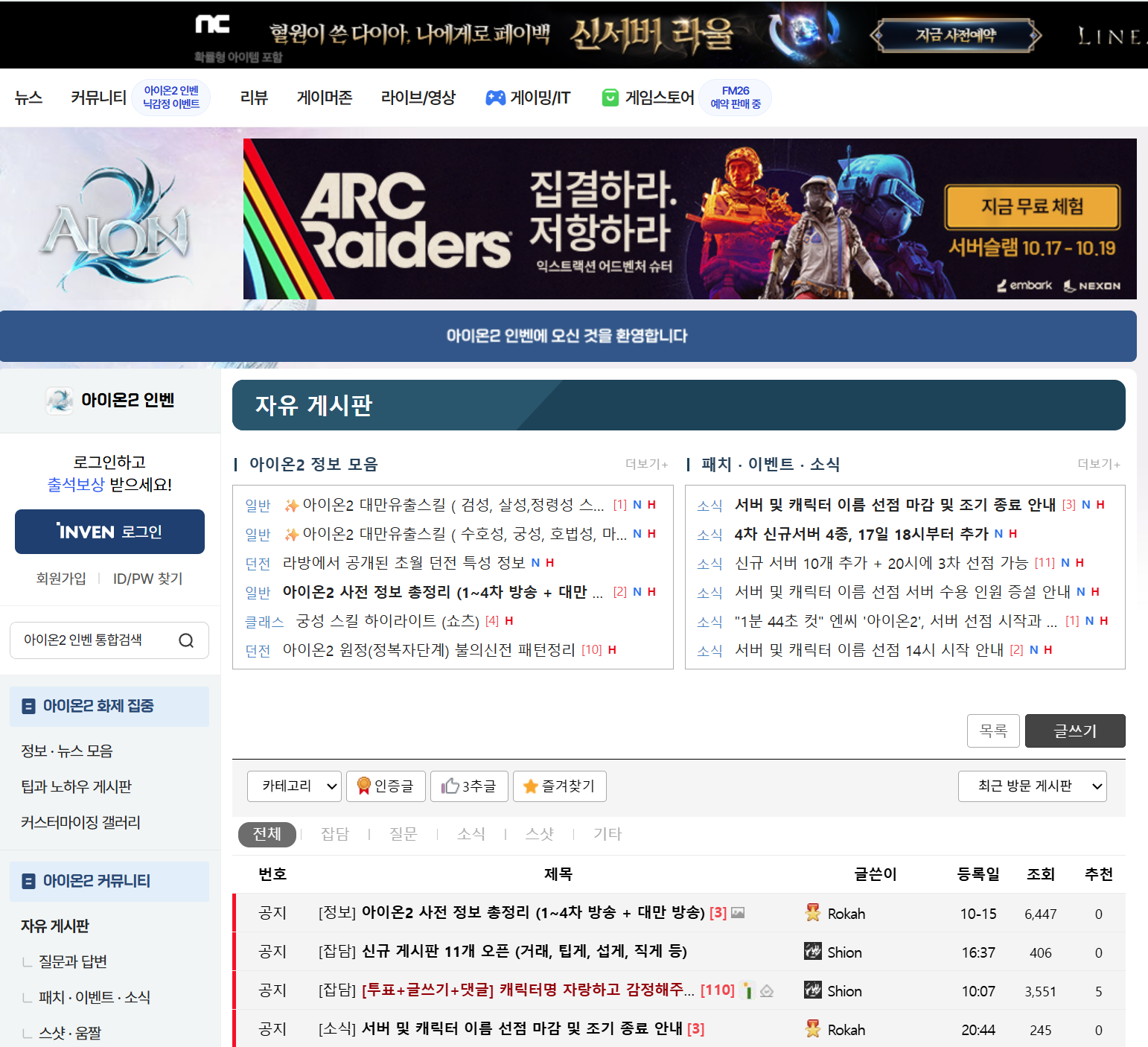Click the 인증글 filter button

coord(386,786)
